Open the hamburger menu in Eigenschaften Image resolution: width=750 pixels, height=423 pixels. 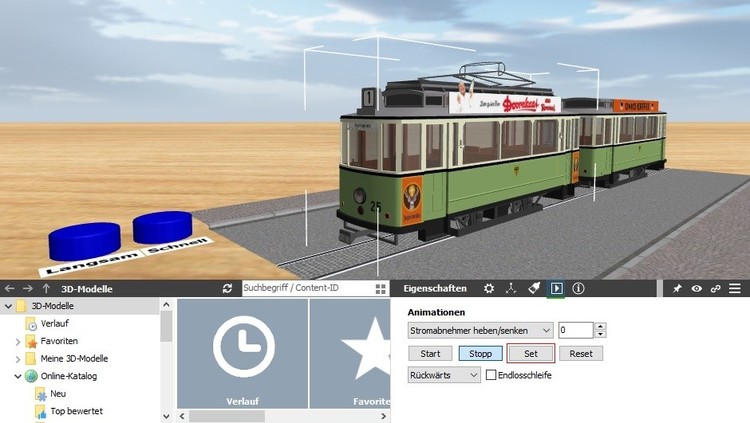[x=735, y=289]
